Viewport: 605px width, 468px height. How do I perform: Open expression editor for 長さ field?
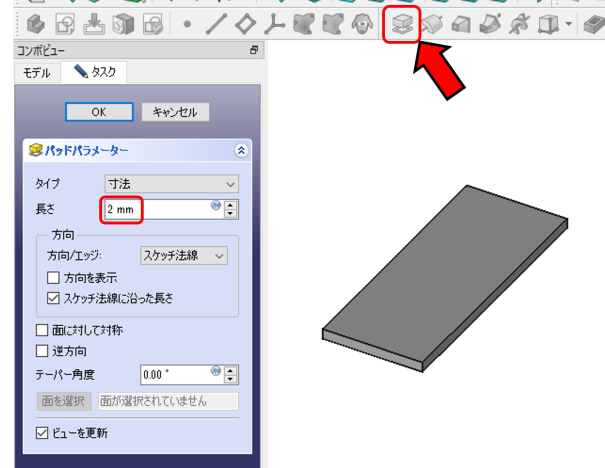point(216,205)
